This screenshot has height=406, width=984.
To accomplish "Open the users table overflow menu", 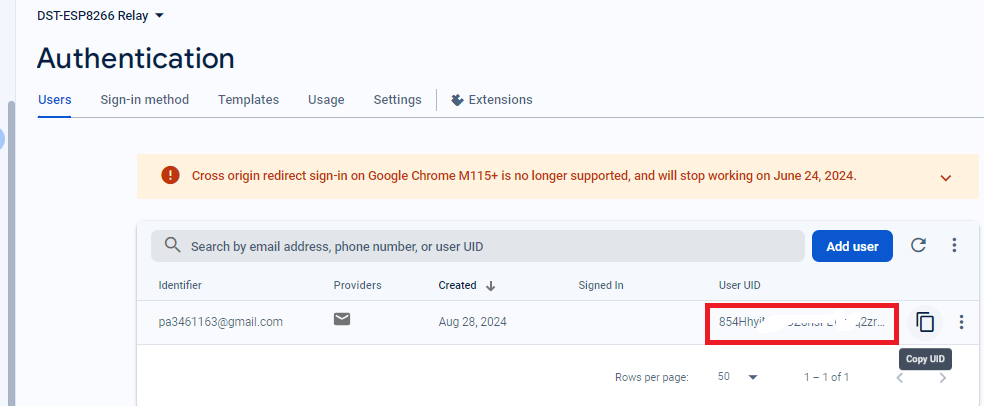I will click(954, 245).
